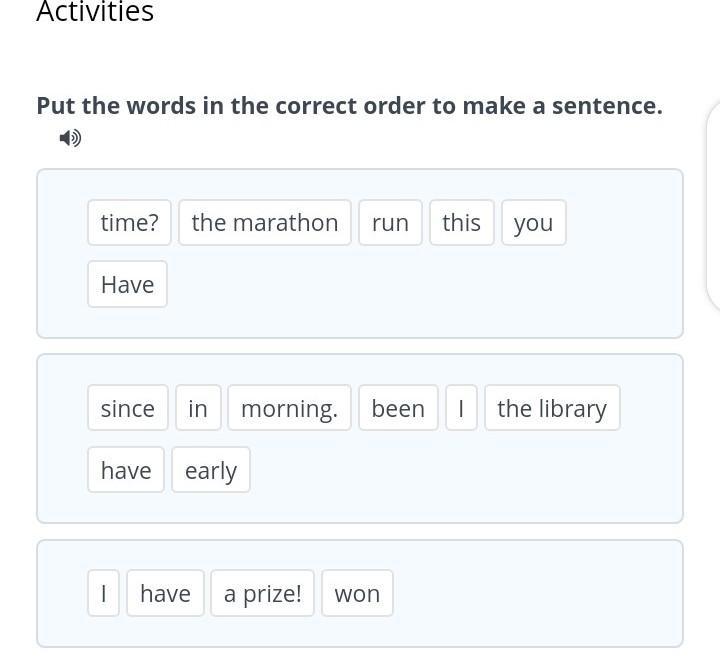
Task: Click the 'I' tile beside 'been'
Action: click(461, 409)
